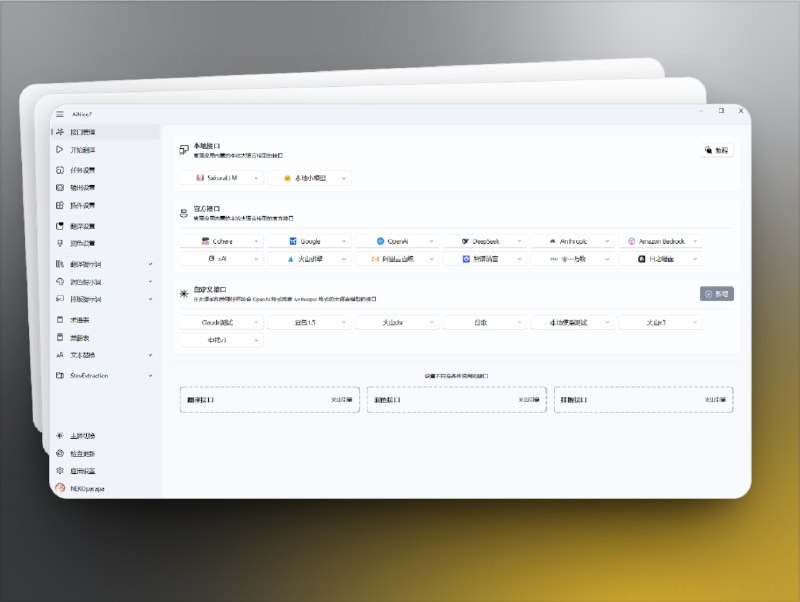This screenshot has width=800, height=602.
Task: Click the Google logo icon
Action: [x=293, y=241]
